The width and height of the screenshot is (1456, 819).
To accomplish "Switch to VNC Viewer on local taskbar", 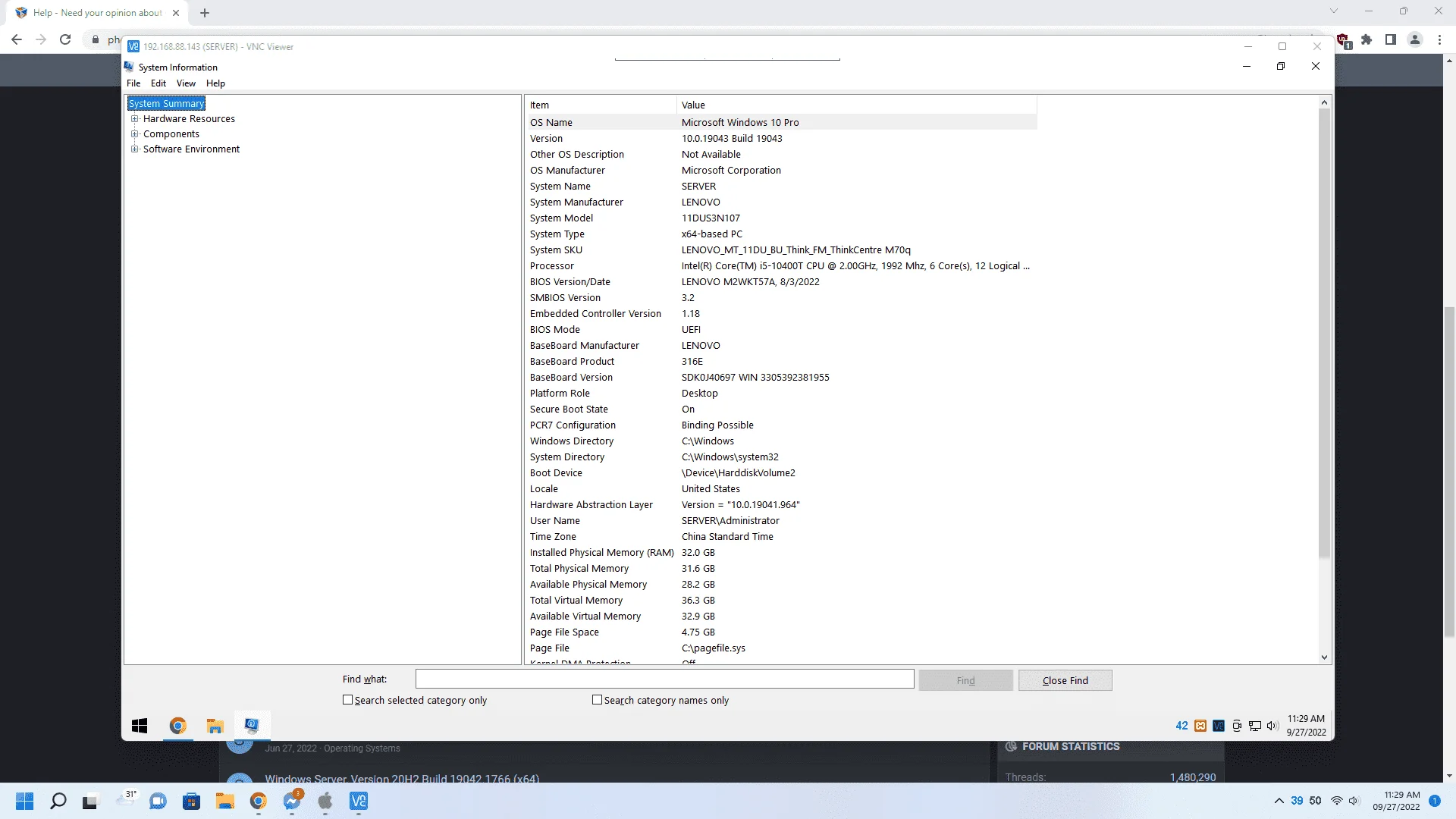I will [359, 801].
